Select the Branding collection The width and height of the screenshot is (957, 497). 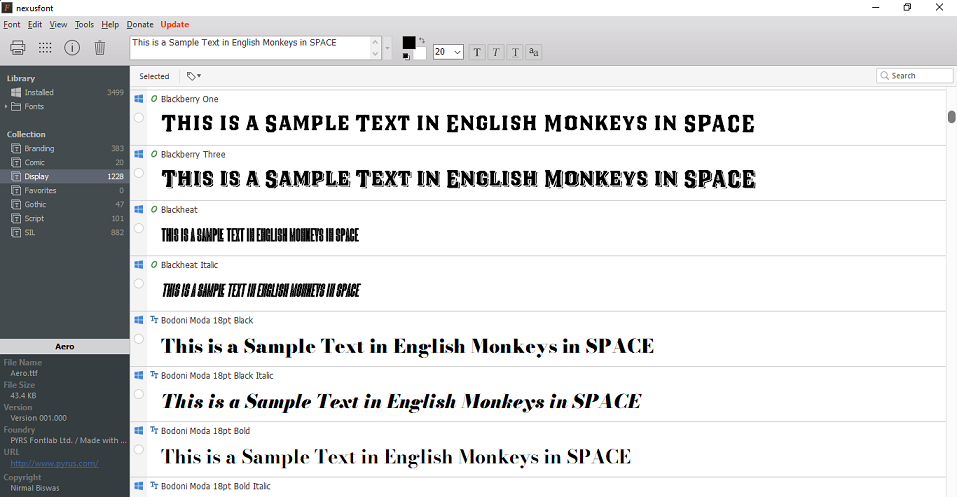[x=65, y=148]
